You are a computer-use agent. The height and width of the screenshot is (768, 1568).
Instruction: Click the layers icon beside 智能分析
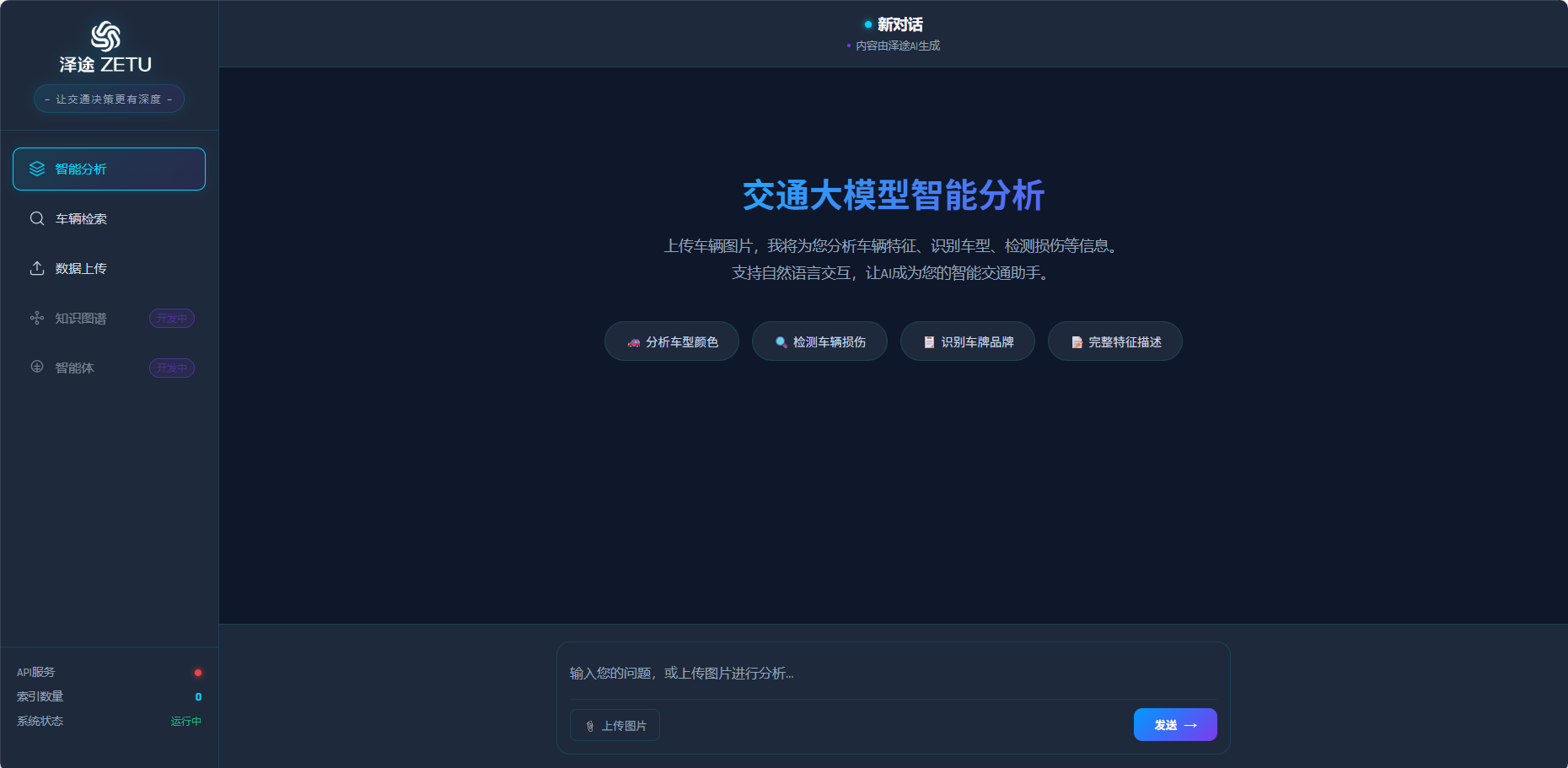(37, 169)
